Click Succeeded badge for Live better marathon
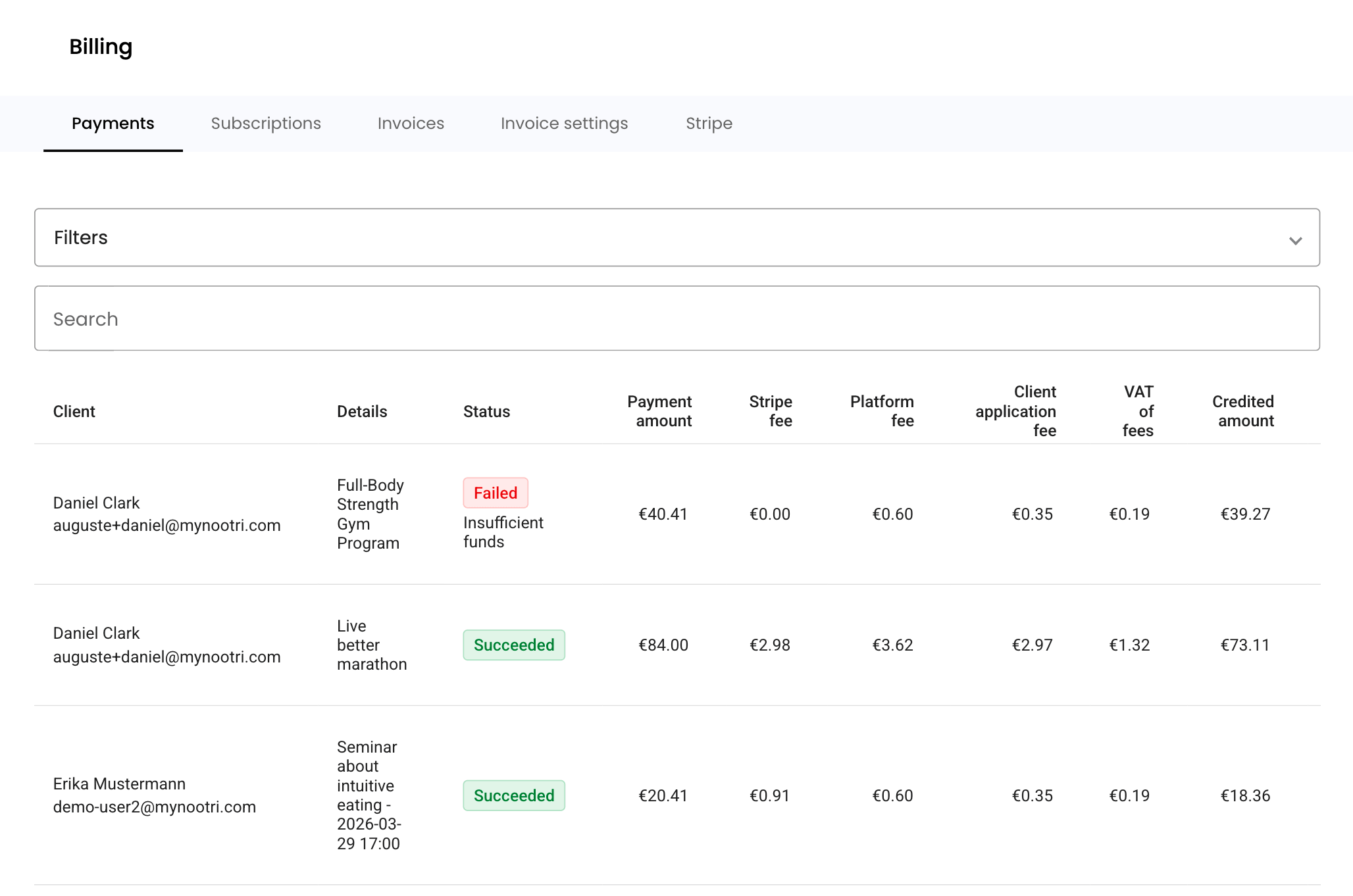Image resolution: width=1353 pixels, height=896 pixels. coord(513,645)
